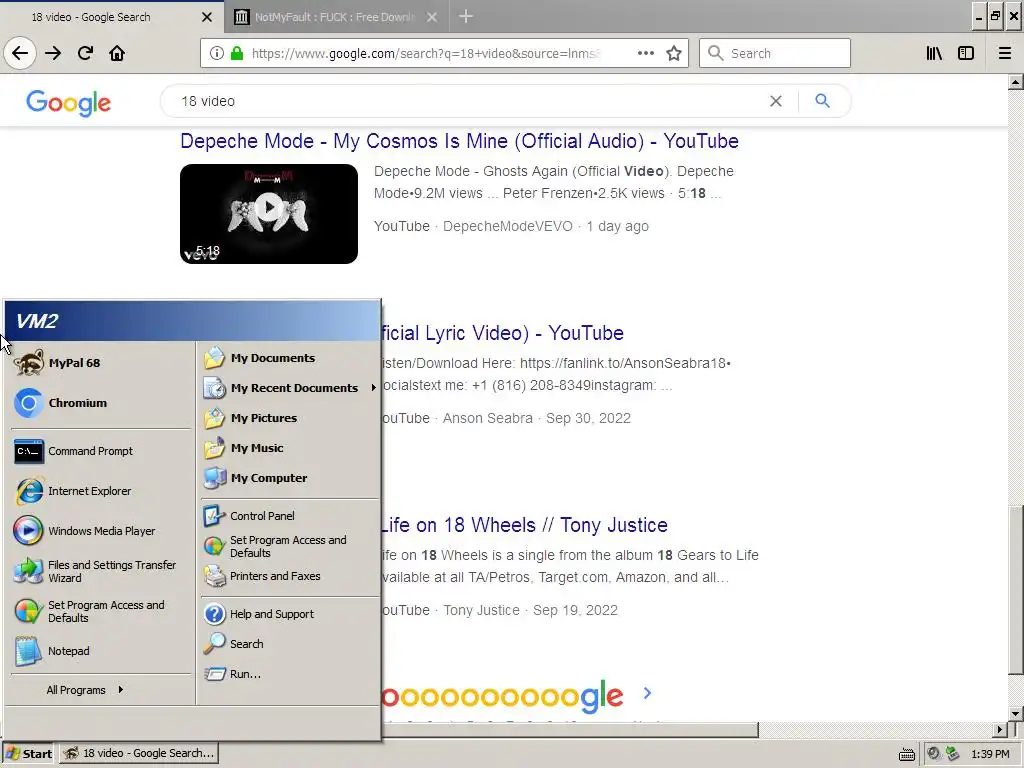Viewport: 1024px width, 768px height.
Task: Open Control Panel from Start menu
Action: click(289, 516)
